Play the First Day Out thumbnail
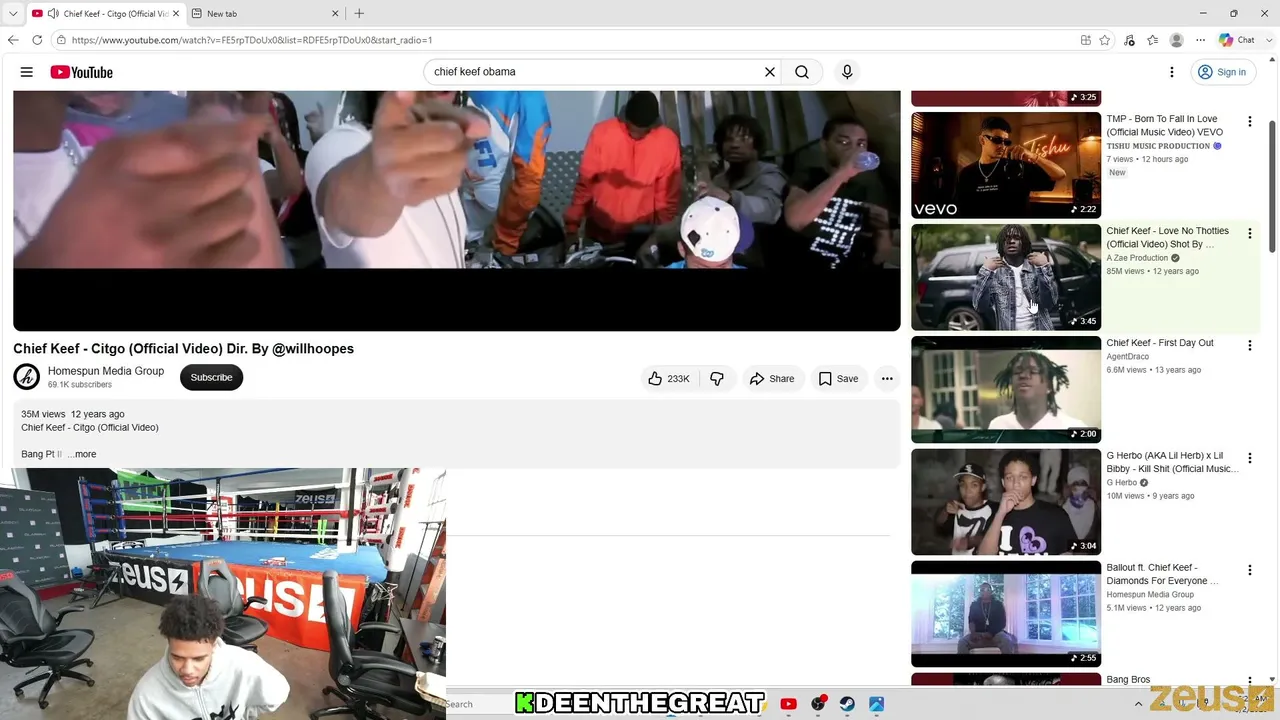 [x=1006, y=389]
